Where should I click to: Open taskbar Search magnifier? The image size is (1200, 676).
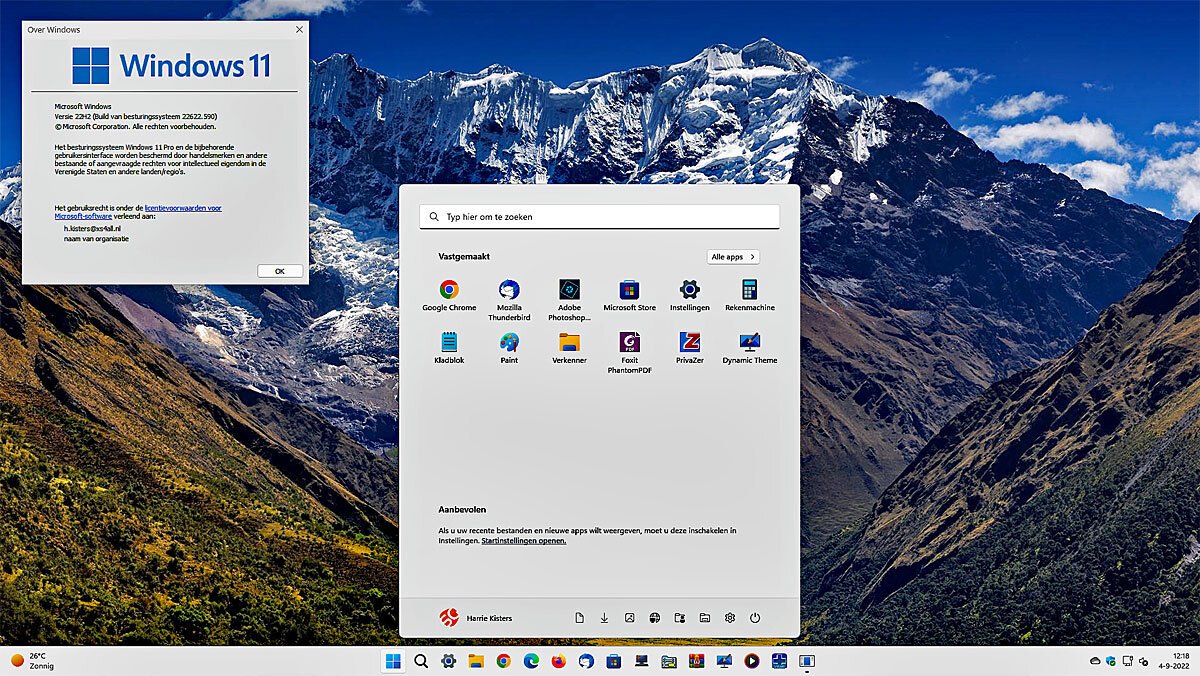point(421,661)
